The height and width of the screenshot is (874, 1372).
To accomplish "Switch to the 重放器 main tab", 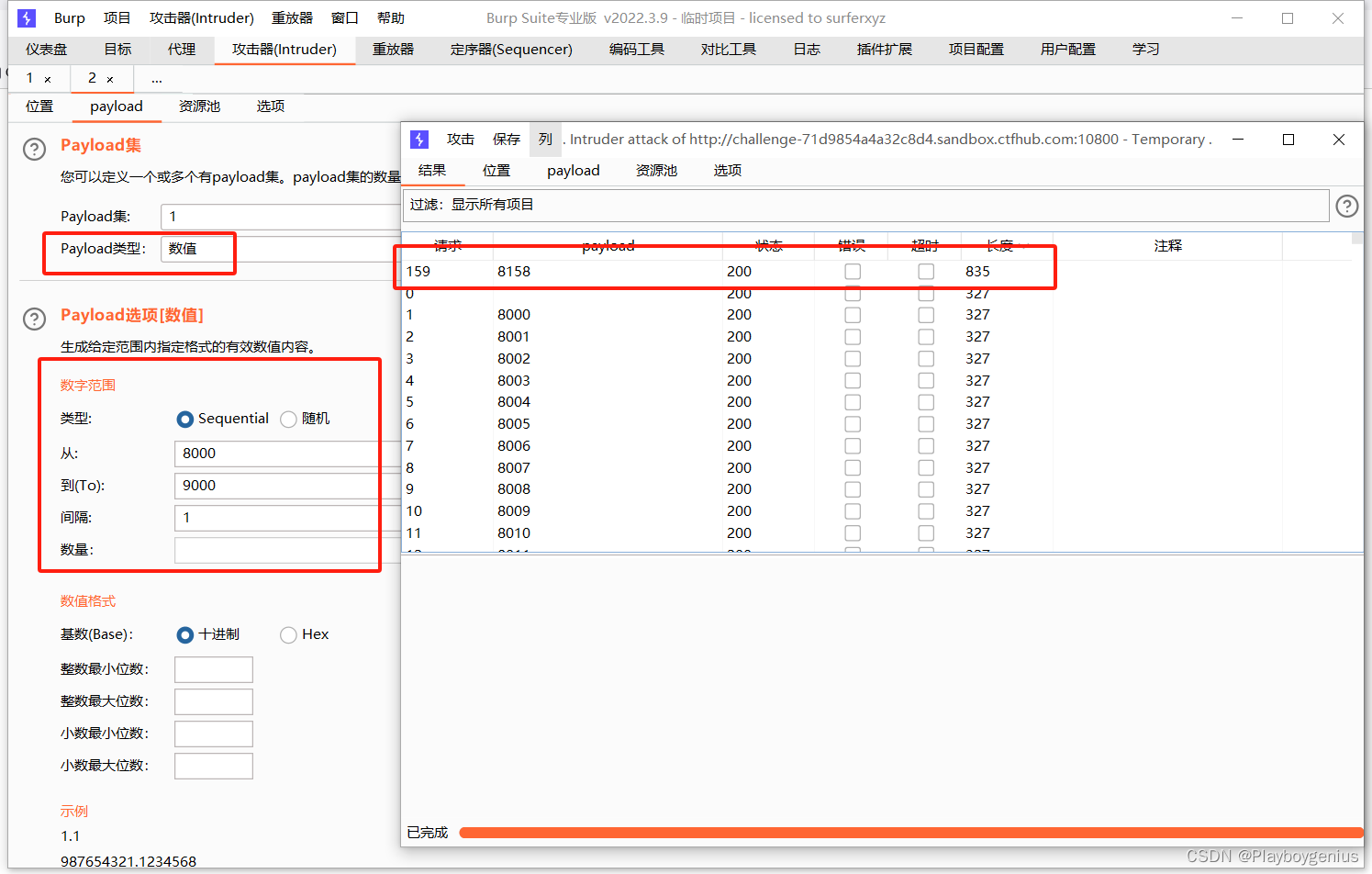I will pyautogui.click(x=393, y=50).
